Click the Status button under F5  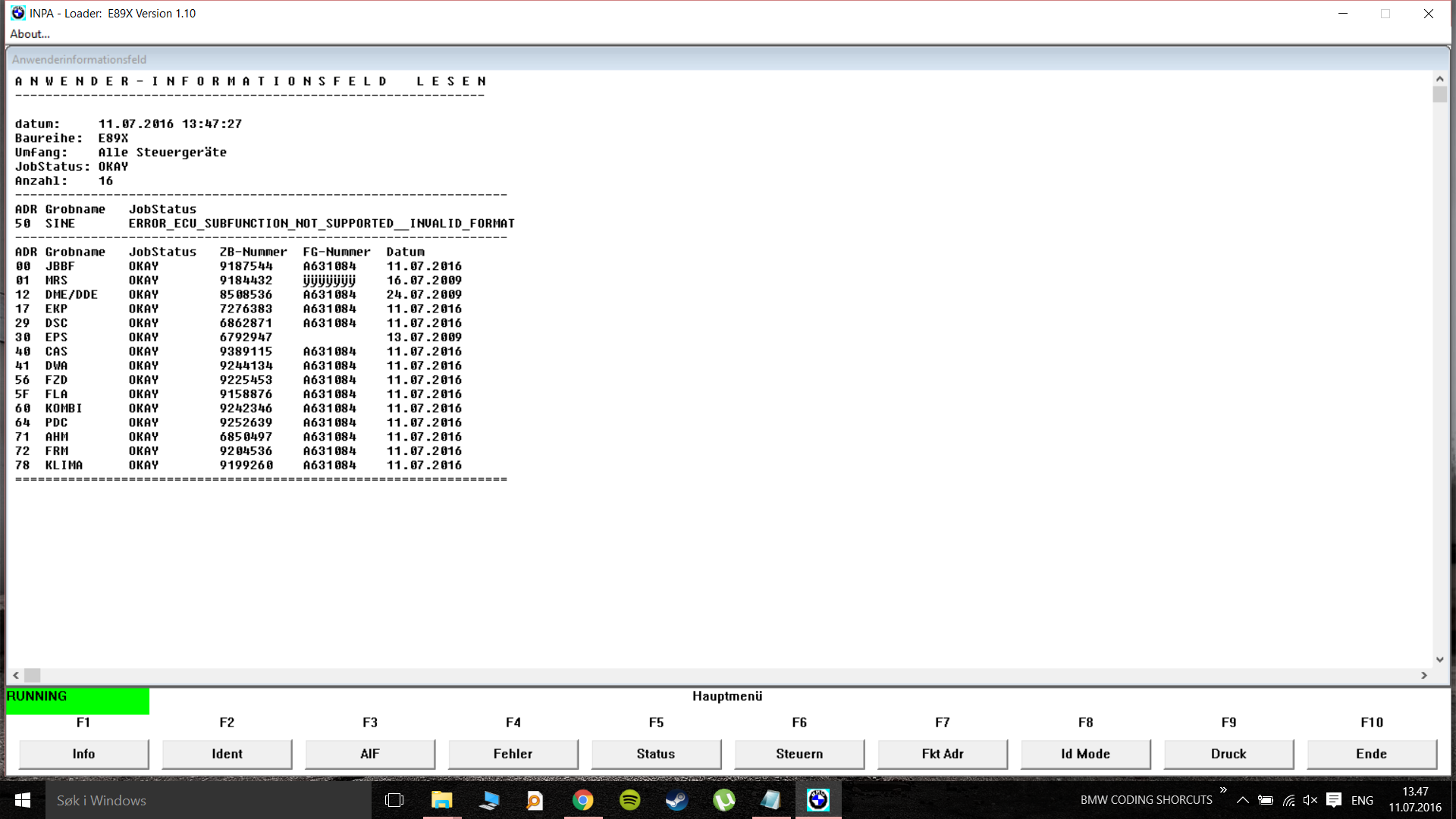656,754
